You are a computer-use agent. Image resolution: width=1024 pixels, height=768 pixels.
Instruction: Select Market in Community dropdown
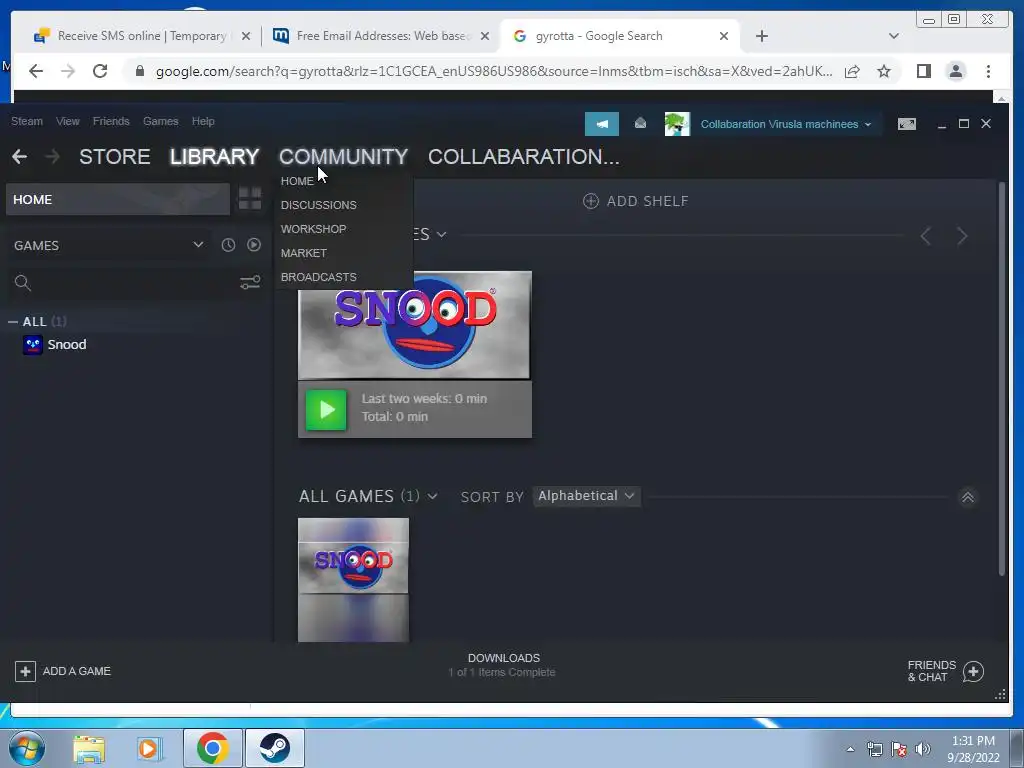click(304, 253)
